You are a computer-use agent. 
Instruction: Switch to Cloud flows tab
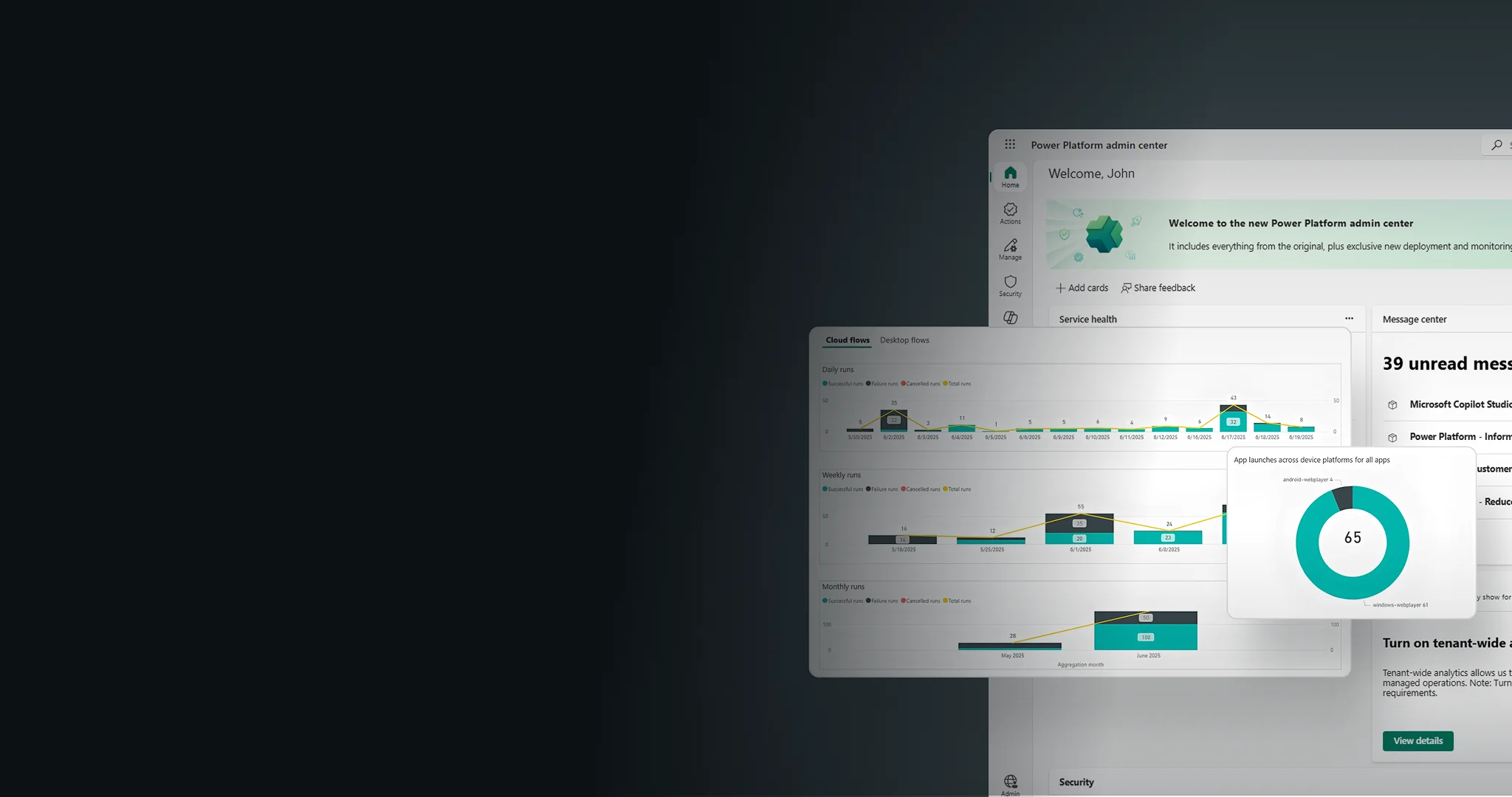click(848, 340)
